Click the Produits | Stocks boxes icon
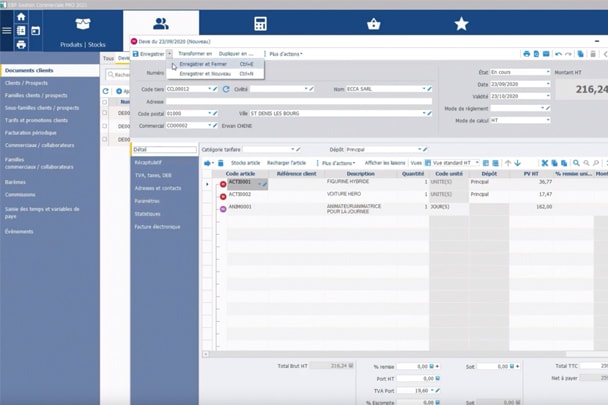This screenshot has height=405, width=608. [83, 24]
